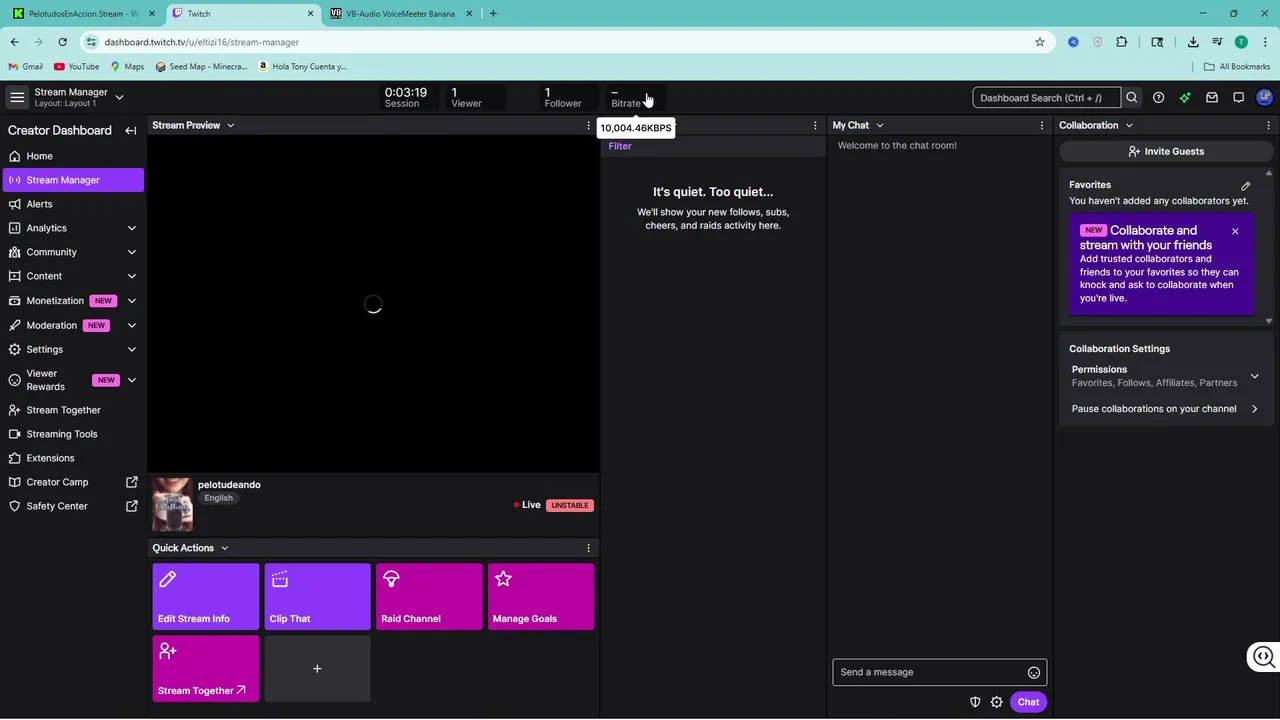Image resolution: width=1280 pixels, height=720 pixels.
Task: Open My Chat panel options menu
Action: pyautogui.click(x=1042, y=125)
